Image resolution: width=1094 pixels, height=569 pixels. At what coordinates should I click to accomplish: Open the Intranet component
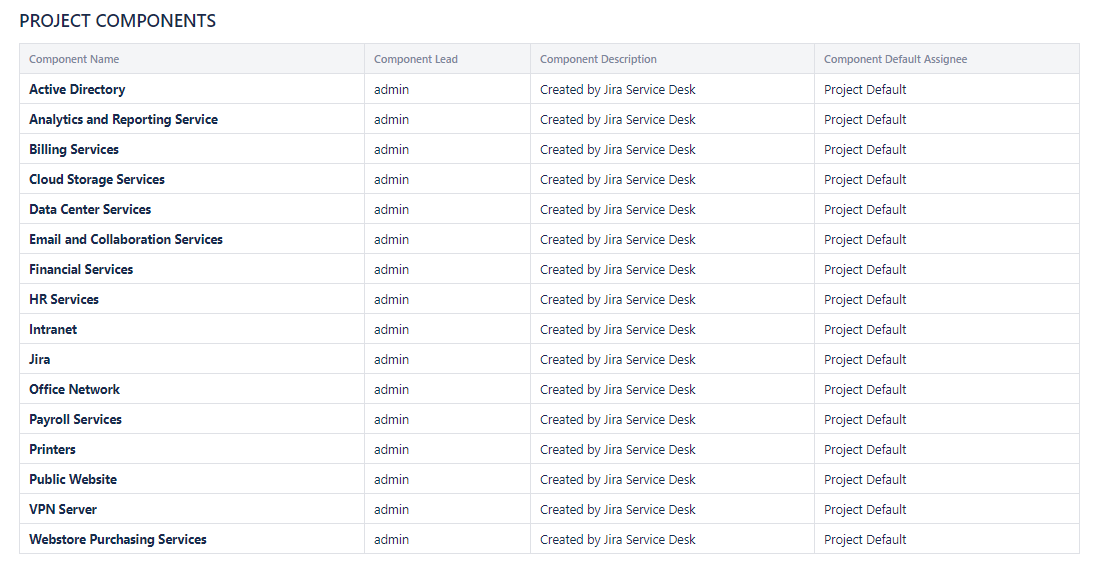(x=53, y=329)
